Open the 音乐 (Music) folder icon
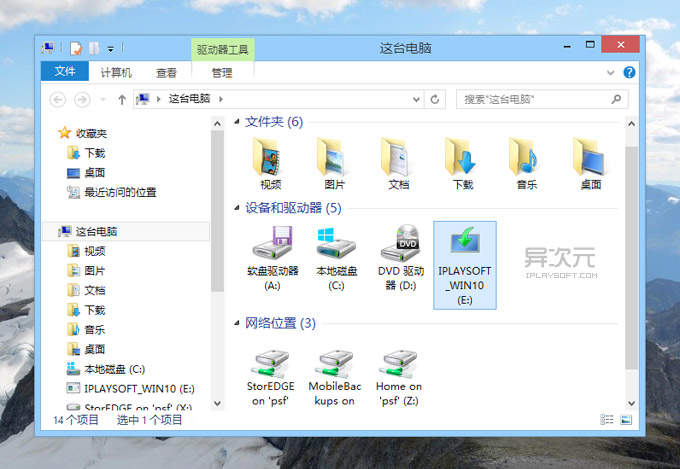Screen dimensions: 680x469 pos(526,159)
